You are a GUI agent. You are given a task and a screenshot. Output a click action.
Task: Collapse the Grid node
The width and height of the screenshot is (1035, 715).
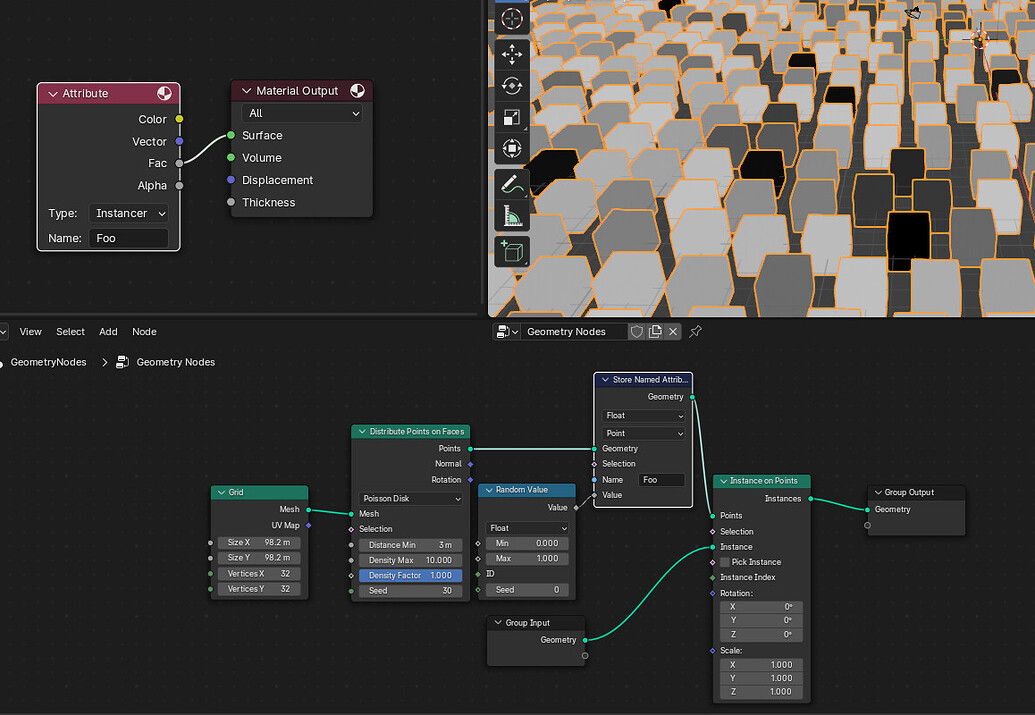[221, 493]
